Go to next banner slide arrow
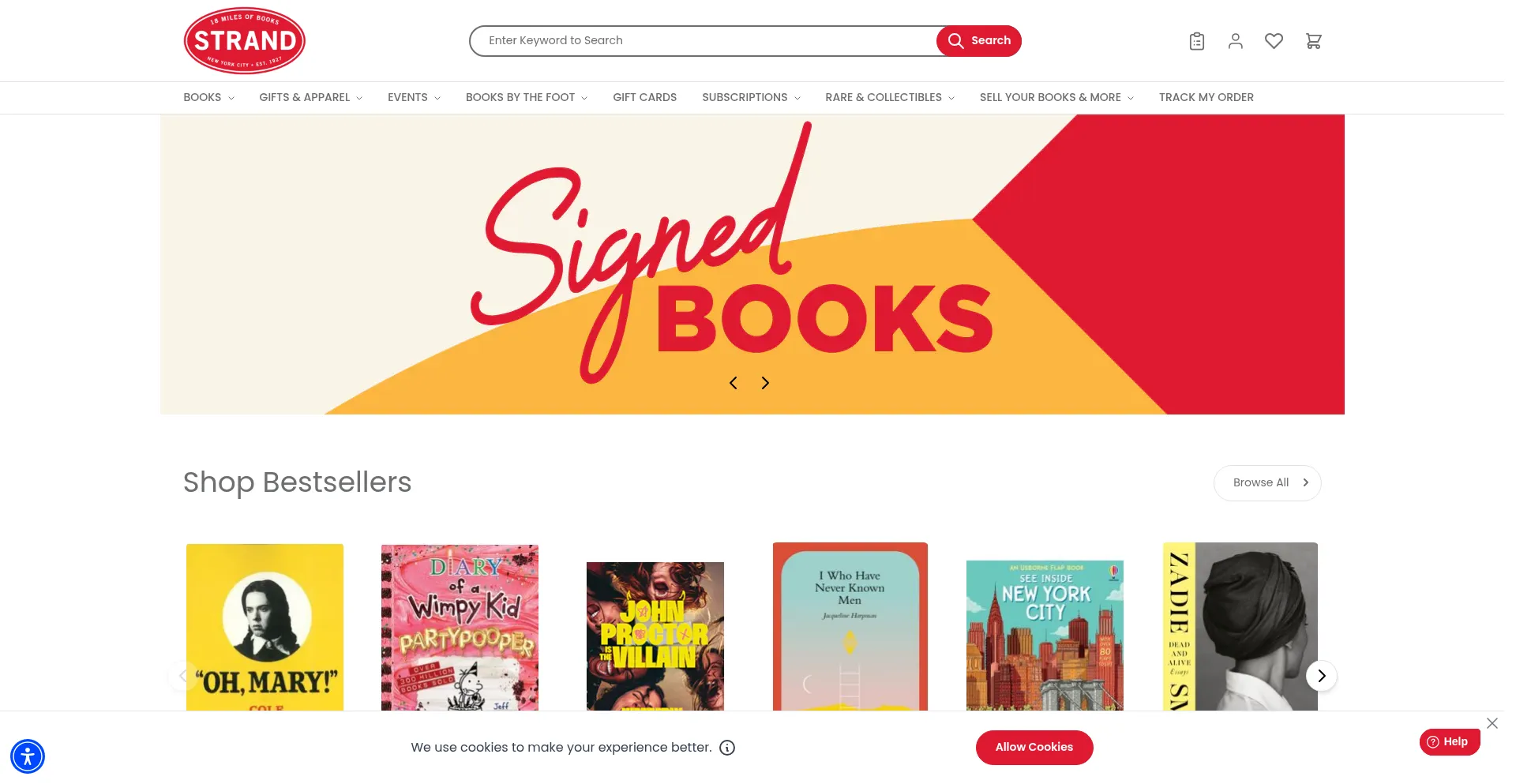 (765, 383)
